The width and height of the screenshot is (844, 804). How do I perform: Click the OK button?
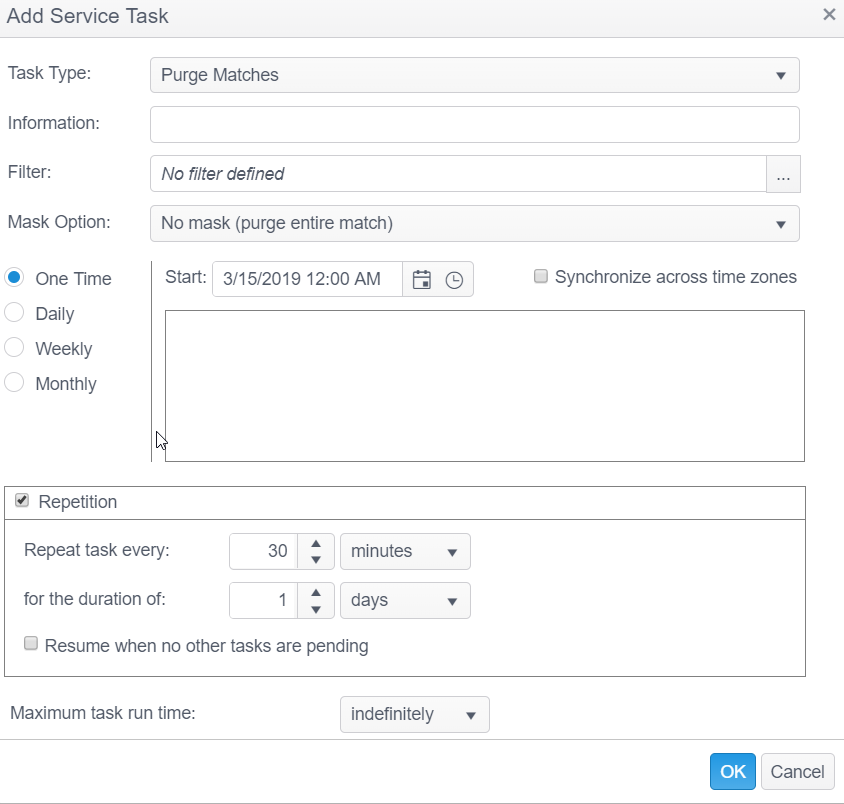(733, 771)
